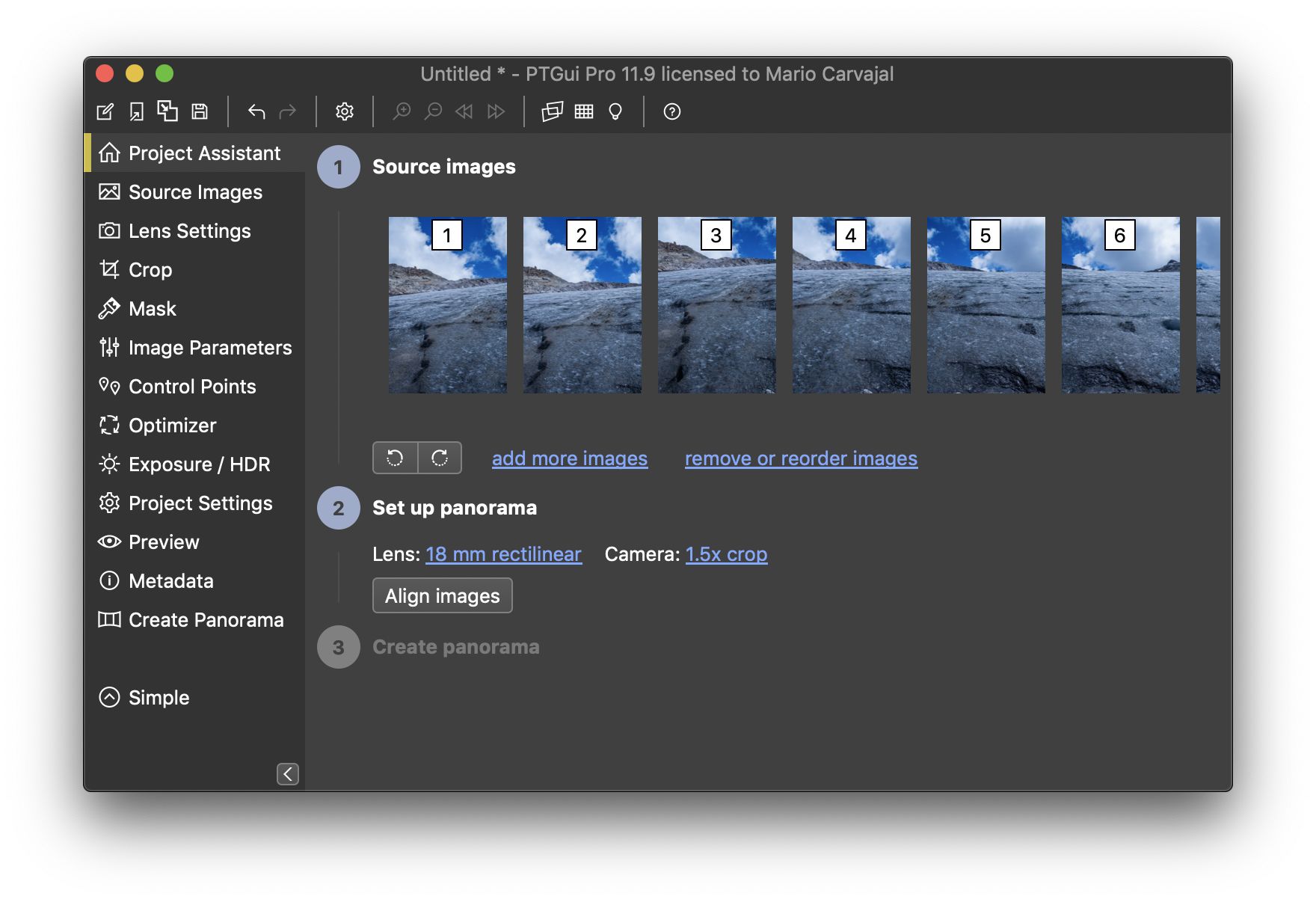Open the Image Parameters tab

pos(195,348)
